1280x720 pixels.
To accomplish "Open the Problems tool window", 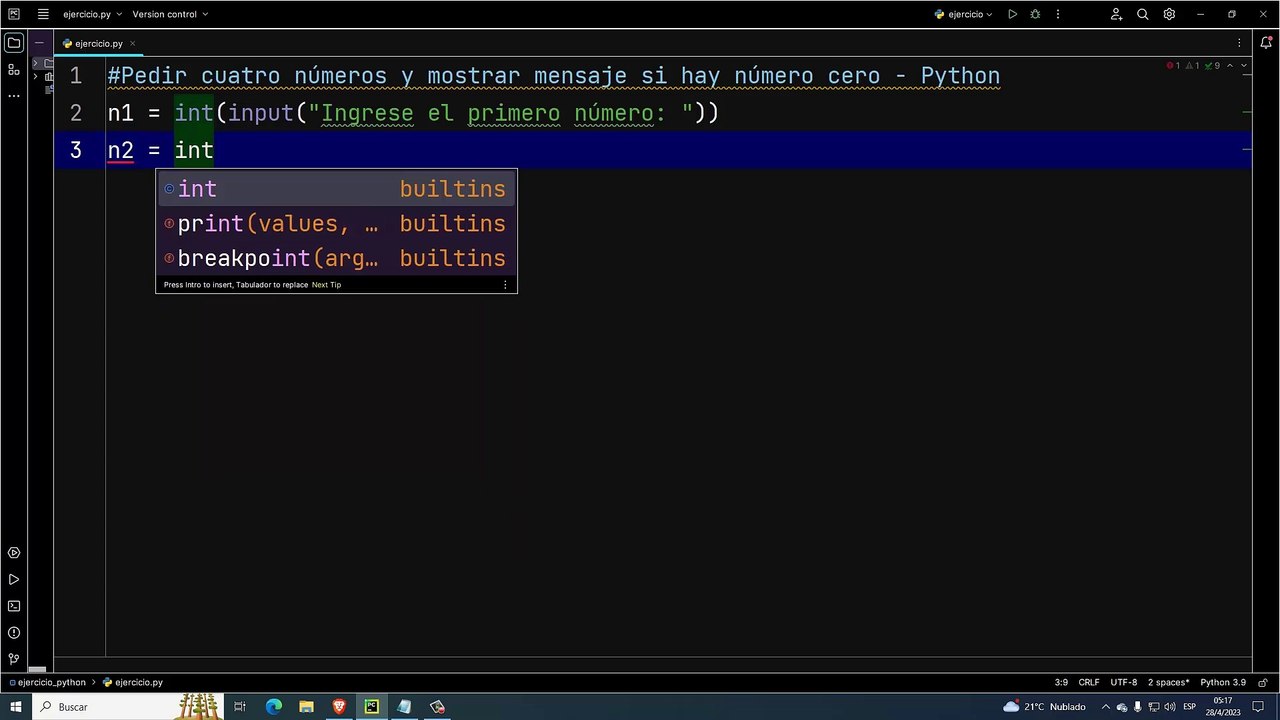I will 14,633.
